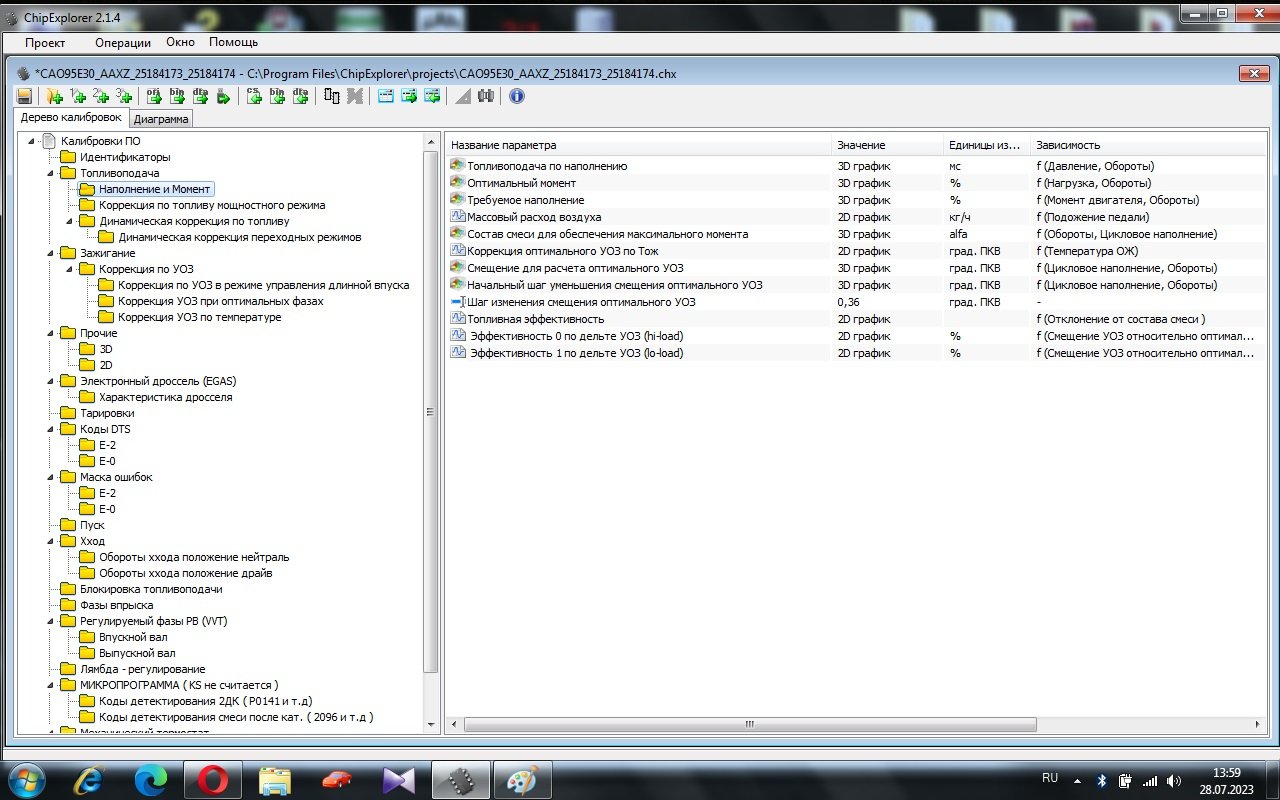This screenshot has height=800, width=1280.
Task: Open Opera browser from the taskbar
Action: 211,779
